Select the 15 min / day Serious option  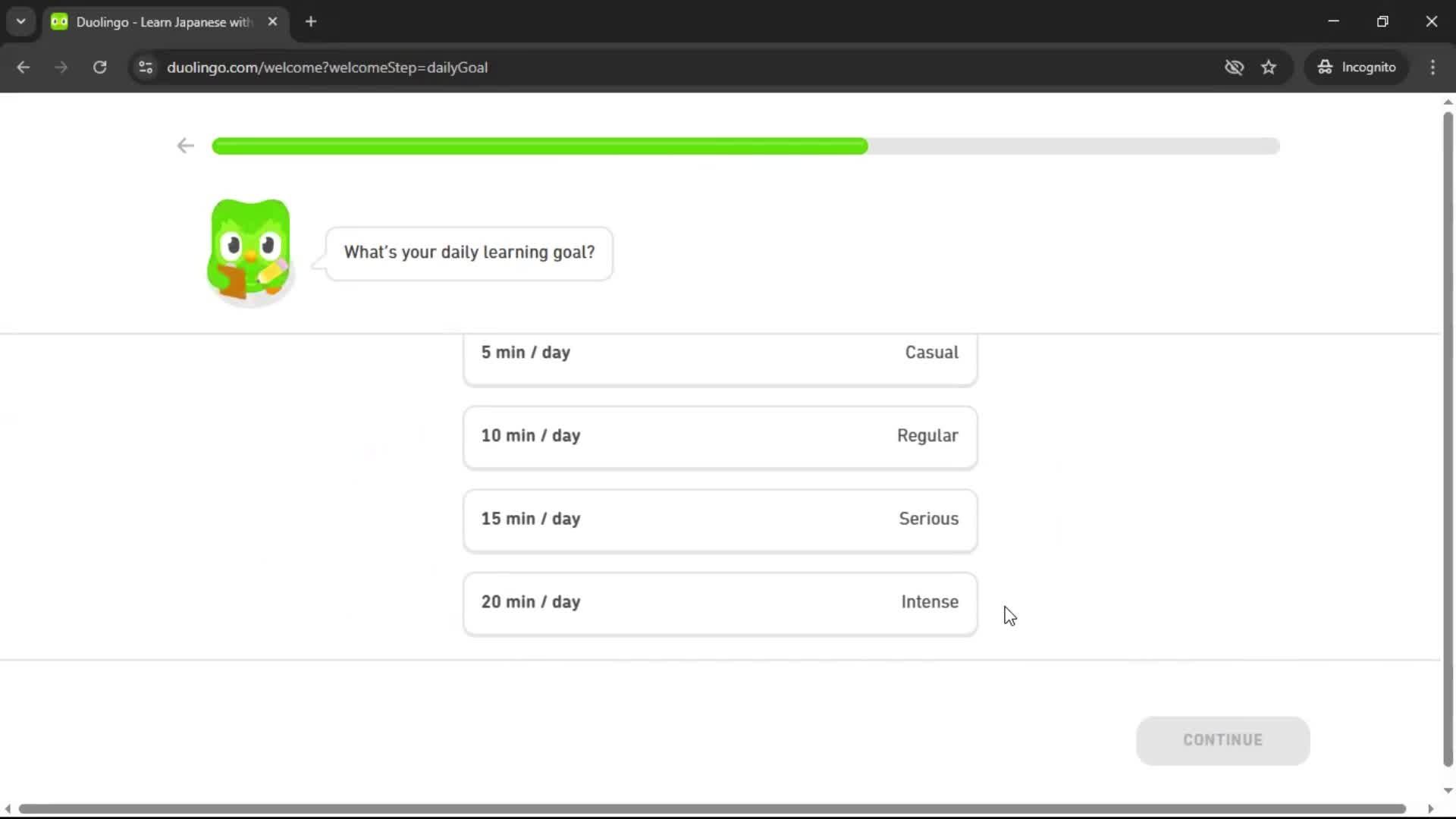tap(719, 520)
